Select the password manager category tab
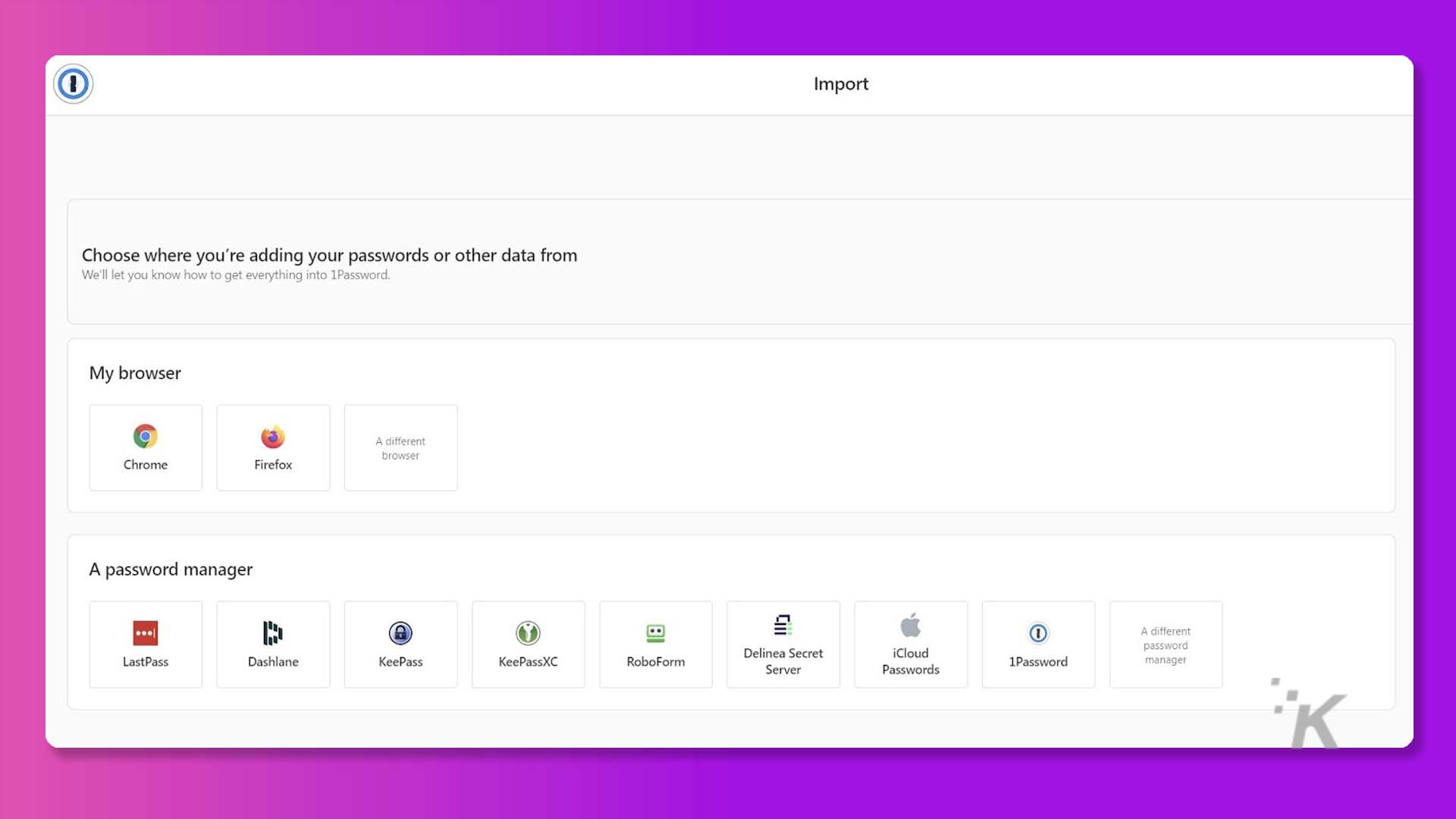Viewport: 1456px width, 819px height. click(171, 568)
